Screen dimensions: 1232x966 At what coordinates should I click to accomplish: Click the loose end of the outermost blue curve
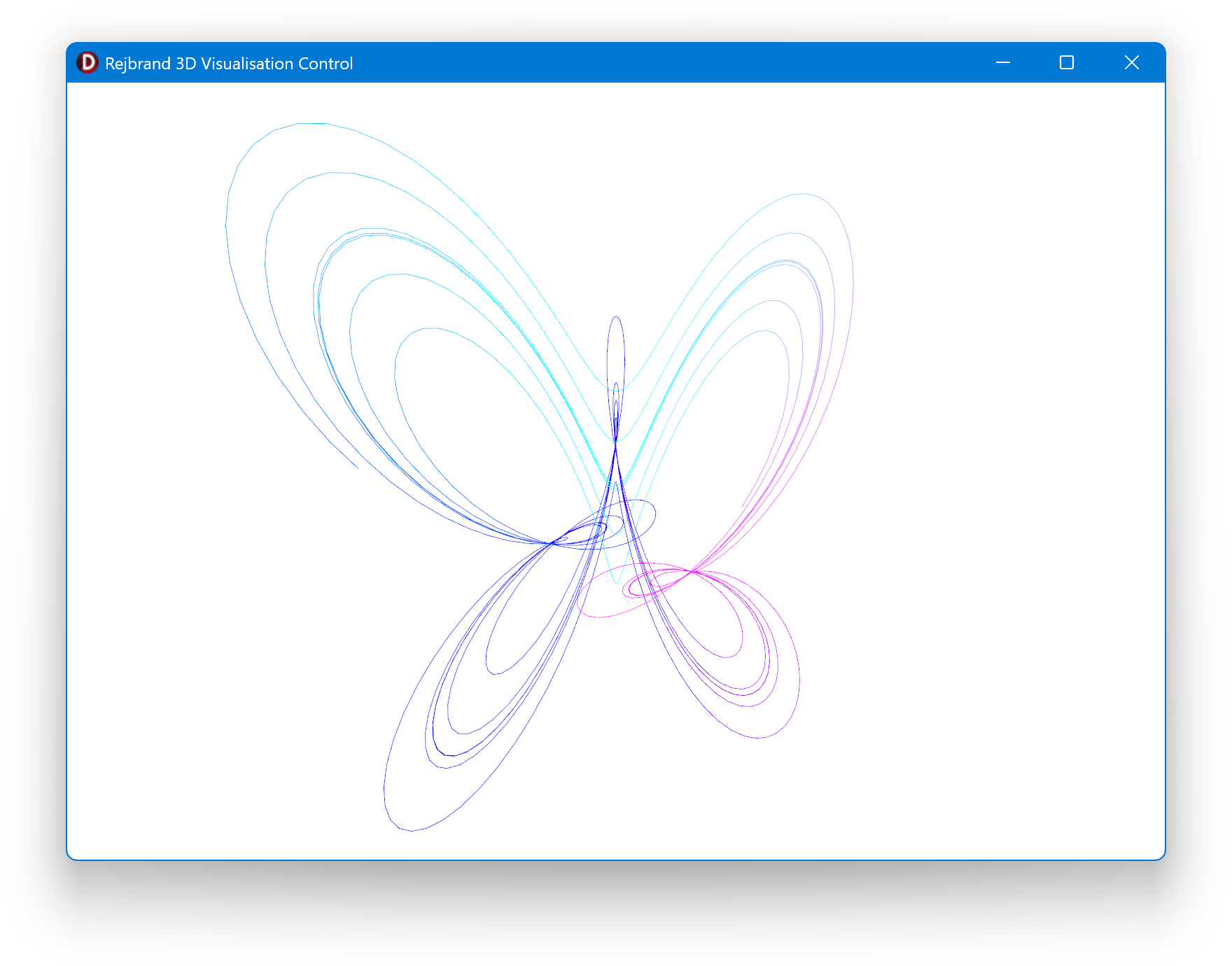pos(357,468)
